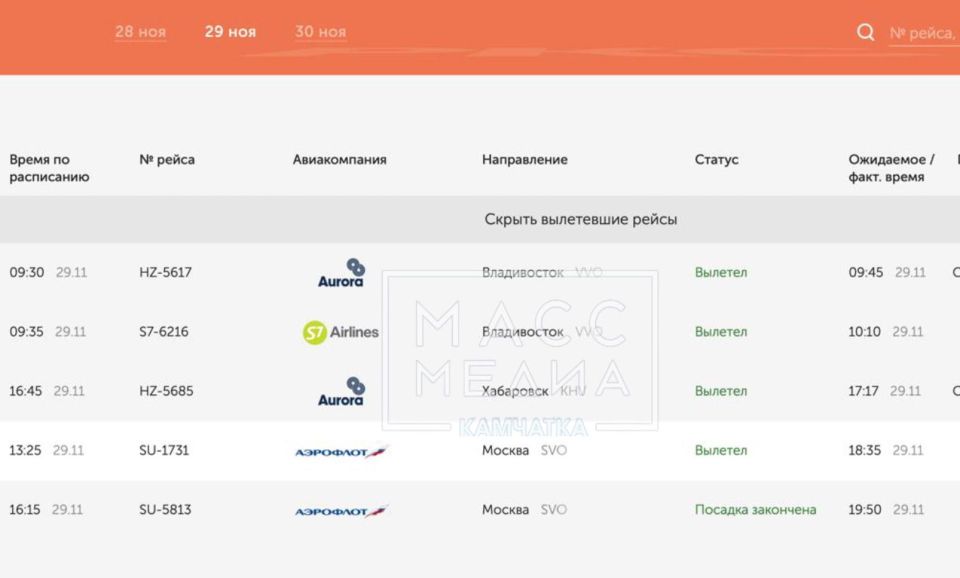The width and height of the screenshot is (960, 578).
Task: Click the expected time 19:50 entry
Action: [869, 509]
